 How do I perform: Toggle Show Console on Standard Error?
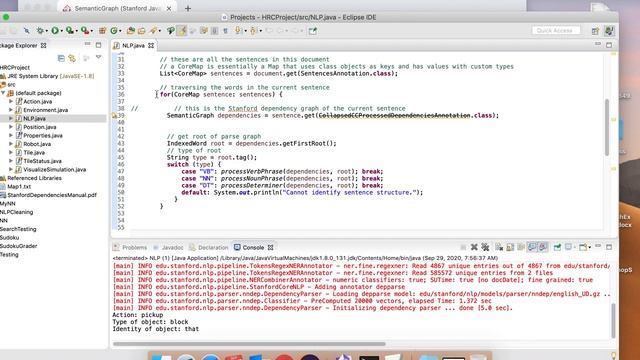[543, 247]
